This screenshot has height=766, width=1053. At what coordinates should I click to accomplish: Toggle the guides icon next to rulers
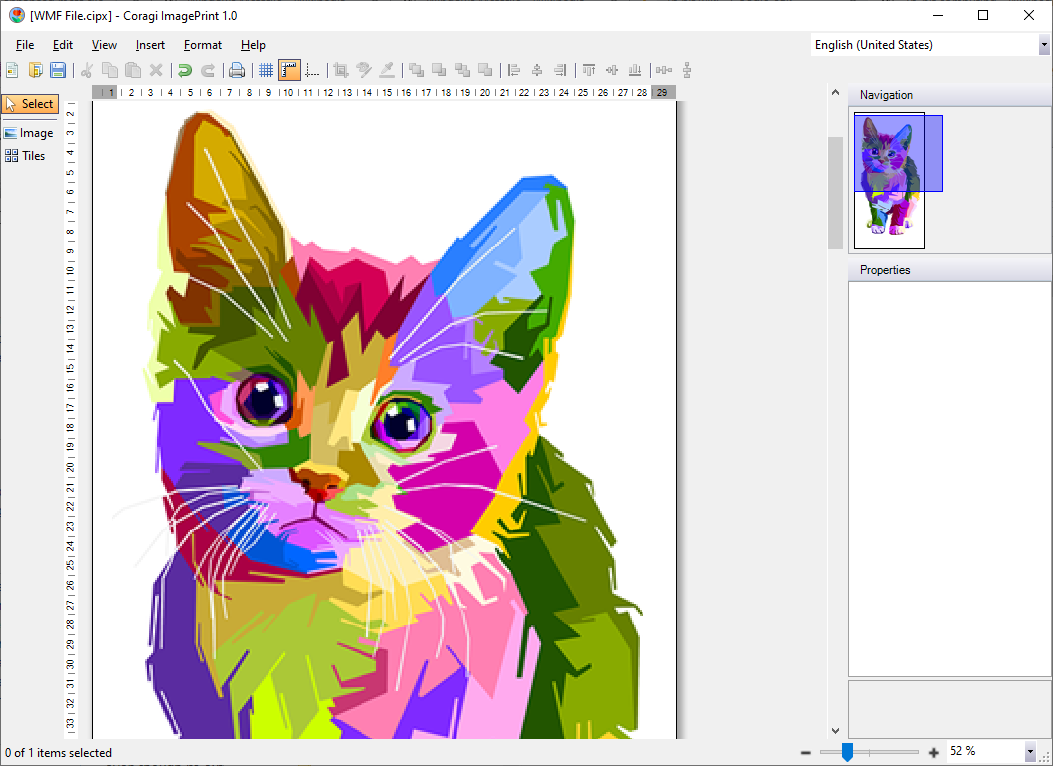[x=312, y=70]
